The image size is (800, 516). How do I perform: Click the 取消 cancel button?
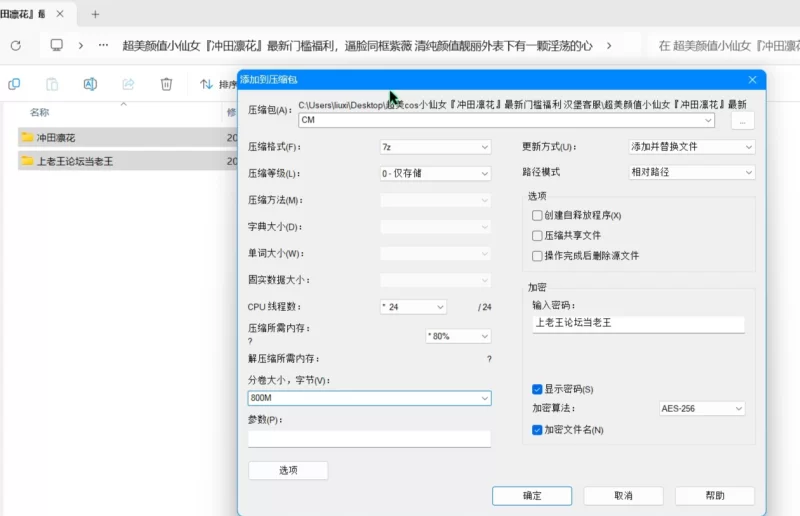[x=623, y=496]
